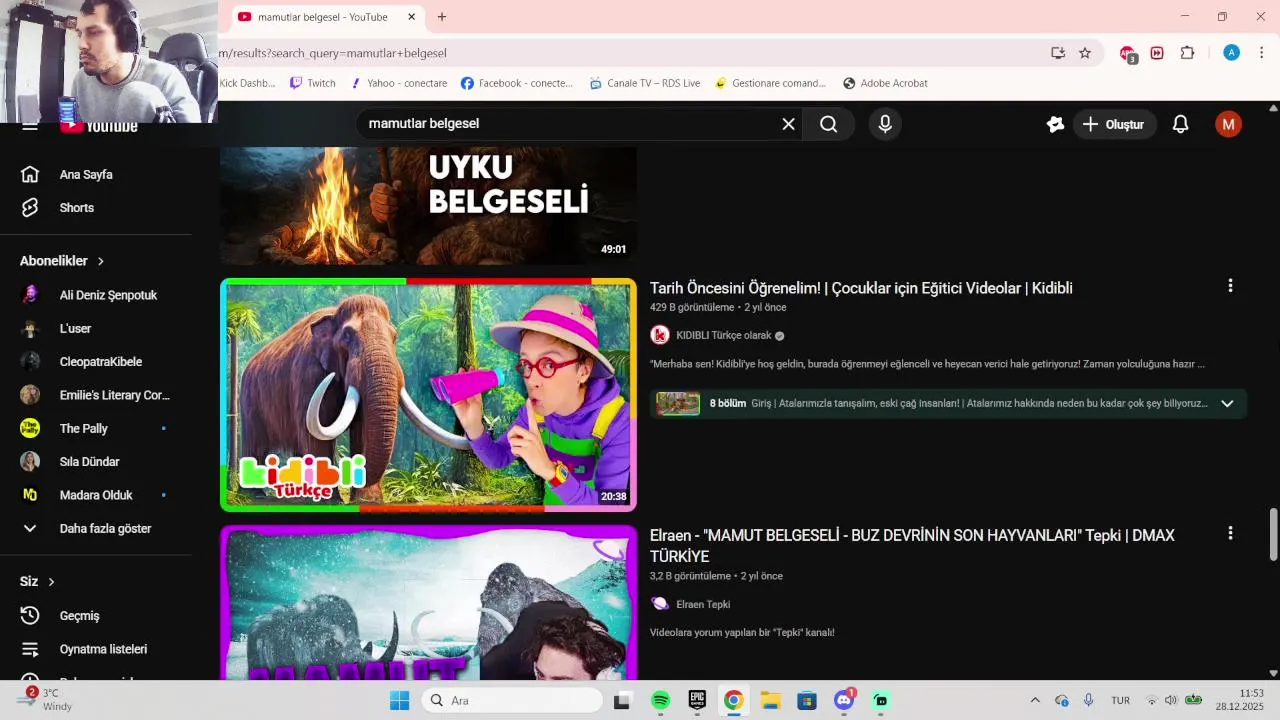Open the Extensions puzzle menu
This screenshot has width=1280, height=720.
[x=1188, y=53]
